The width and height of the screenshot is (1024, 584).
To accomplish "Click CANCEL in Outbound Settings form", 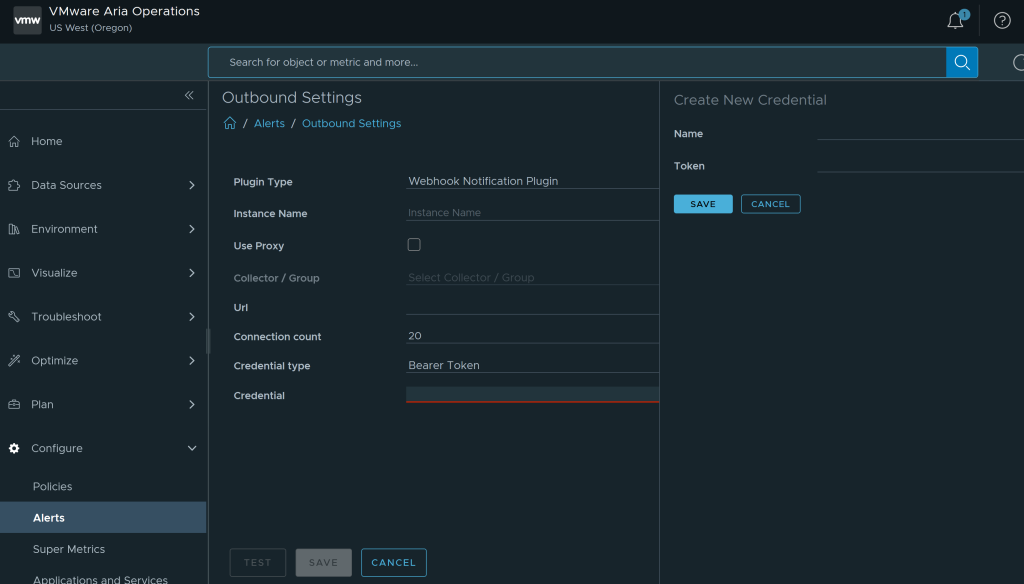I will point(393,562).
